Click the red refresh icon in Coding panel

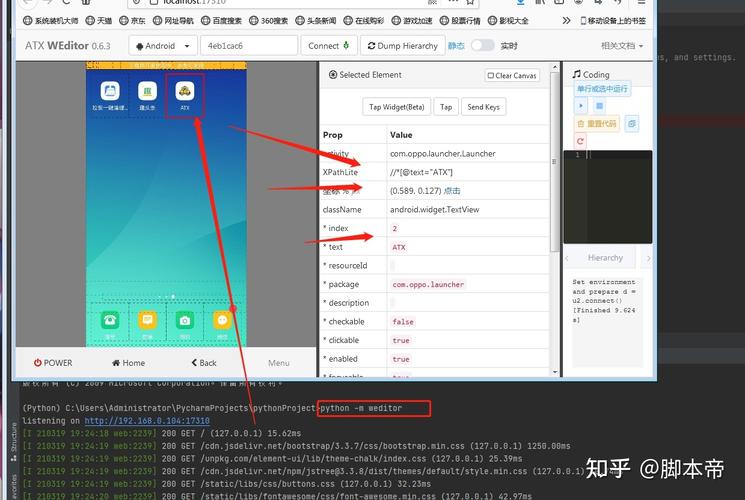click(x=580, y=141)
